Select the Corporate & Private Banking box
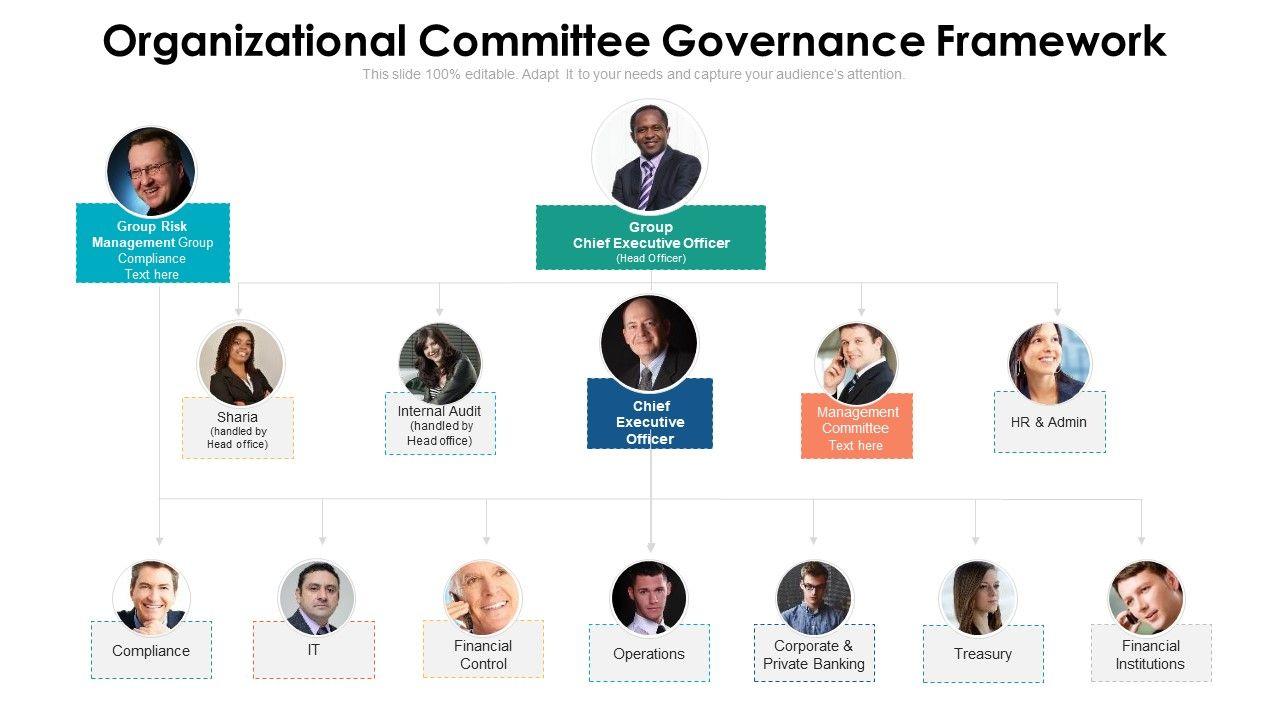The height and width of the screenshot is (720, 1280). [x=814, y=654]
